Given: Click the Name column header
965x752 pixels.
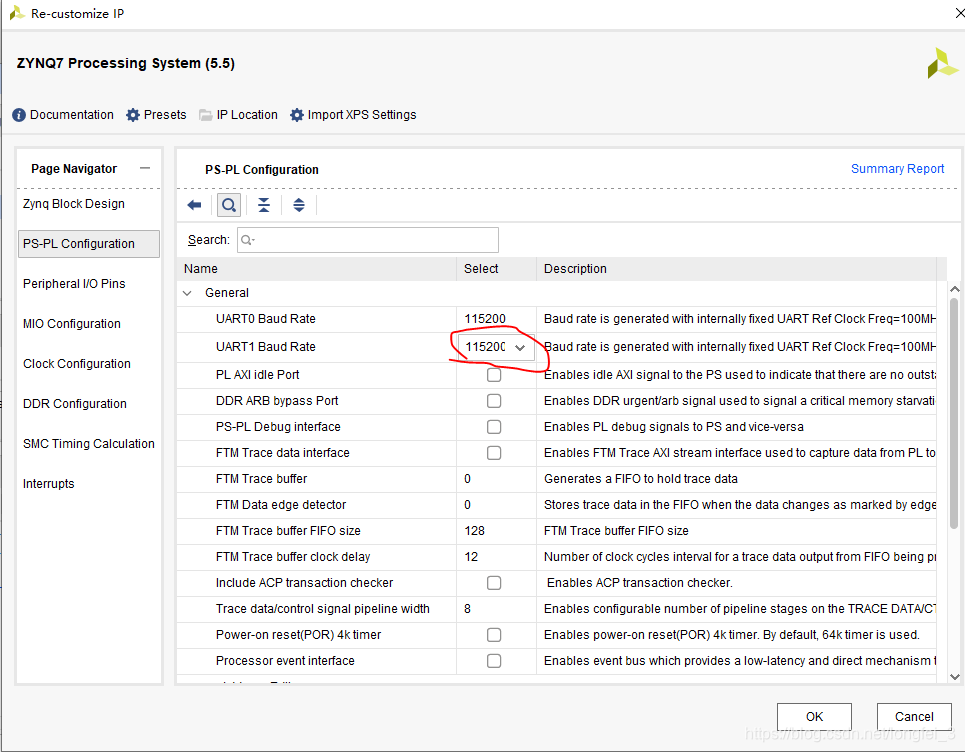Looking at the screenshot, I should pyautogui.click(x=317, y=269).
